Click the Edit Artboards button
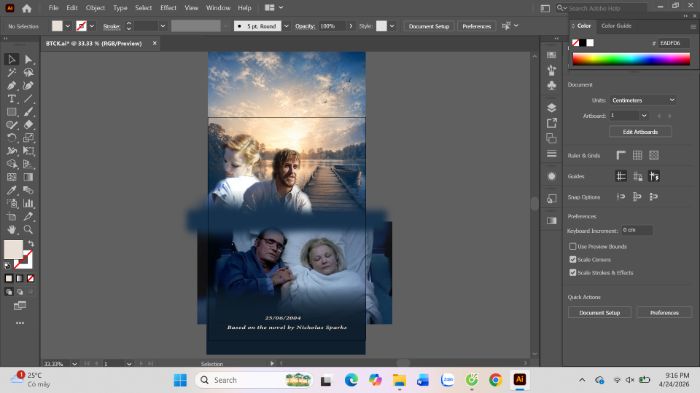This screenshot has width=700, height=393. [640, 132]
